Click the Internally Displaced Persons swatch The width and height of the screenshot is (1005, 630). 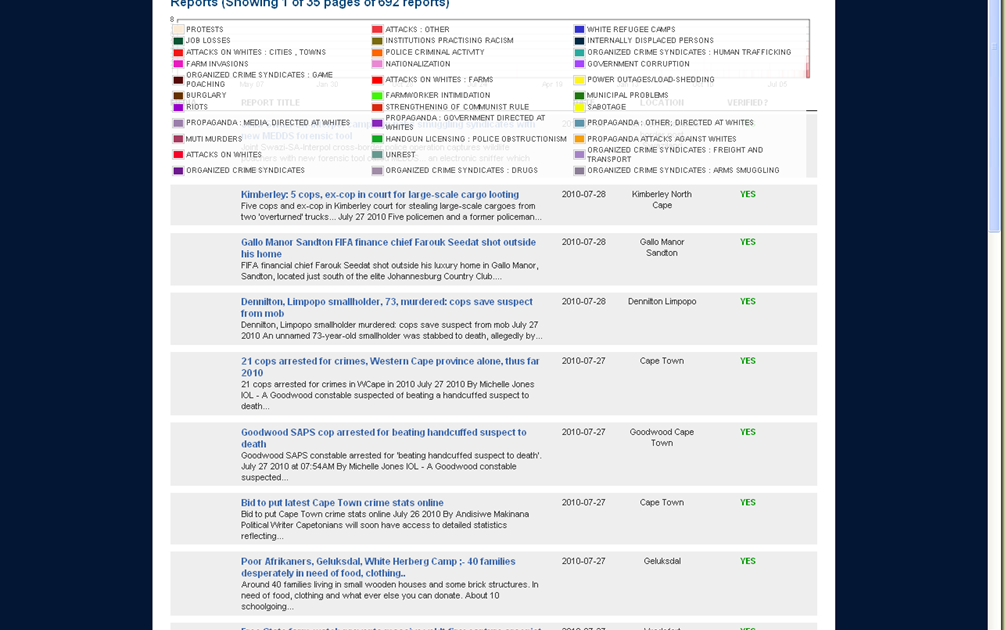pyautogui.click(x=579, y=41)
